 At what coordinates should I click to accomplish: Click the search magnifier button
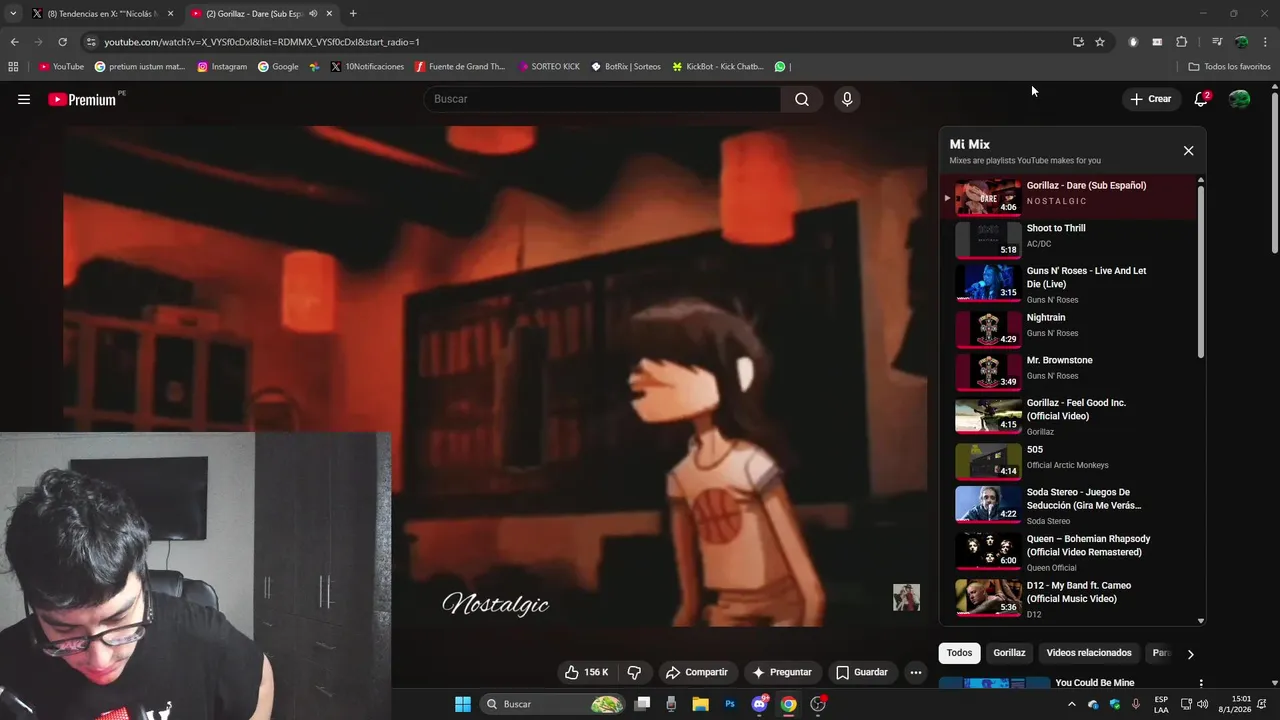point(802,99)
